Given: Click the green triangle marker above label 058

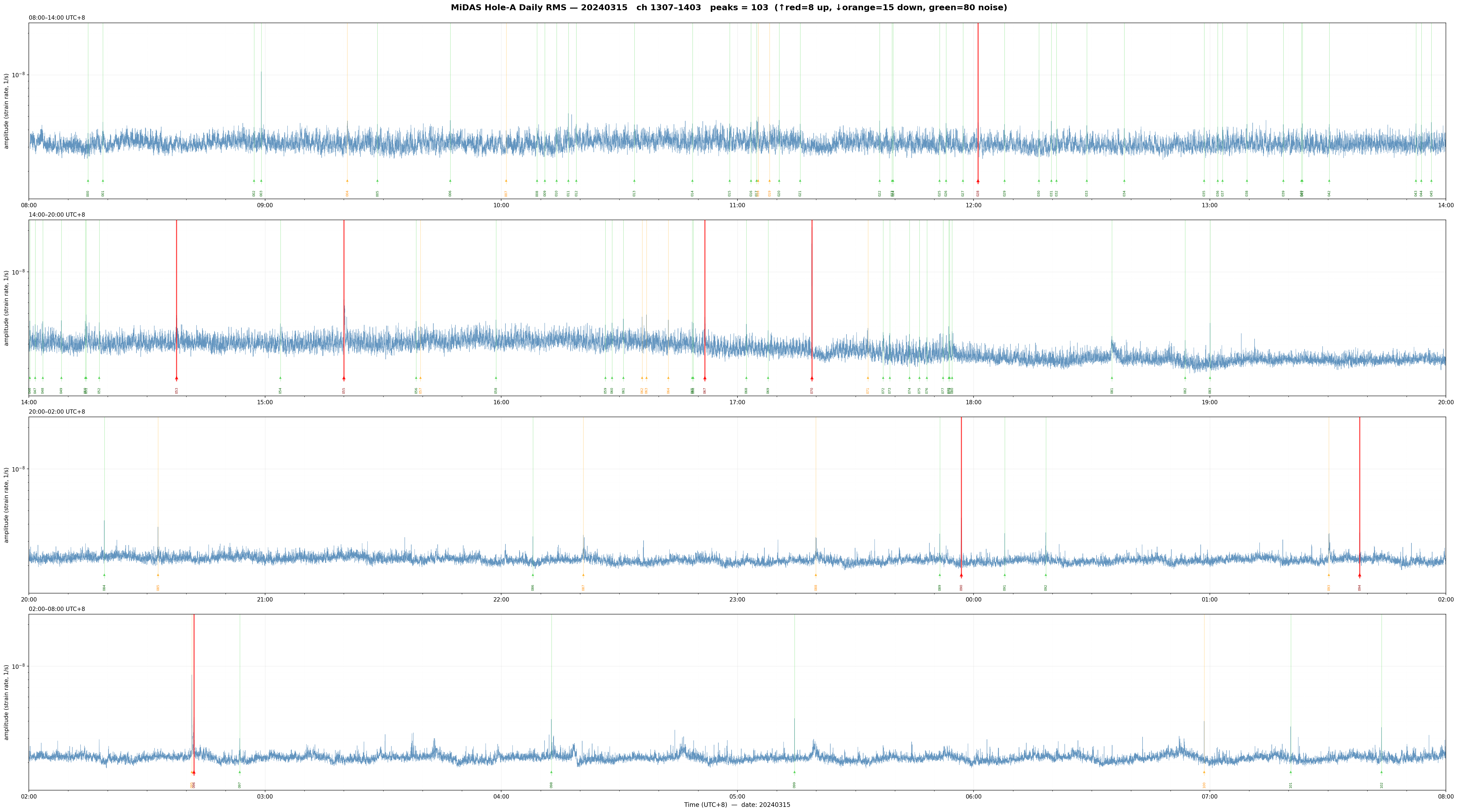Looking at the screenshot, I should point(496,378).
